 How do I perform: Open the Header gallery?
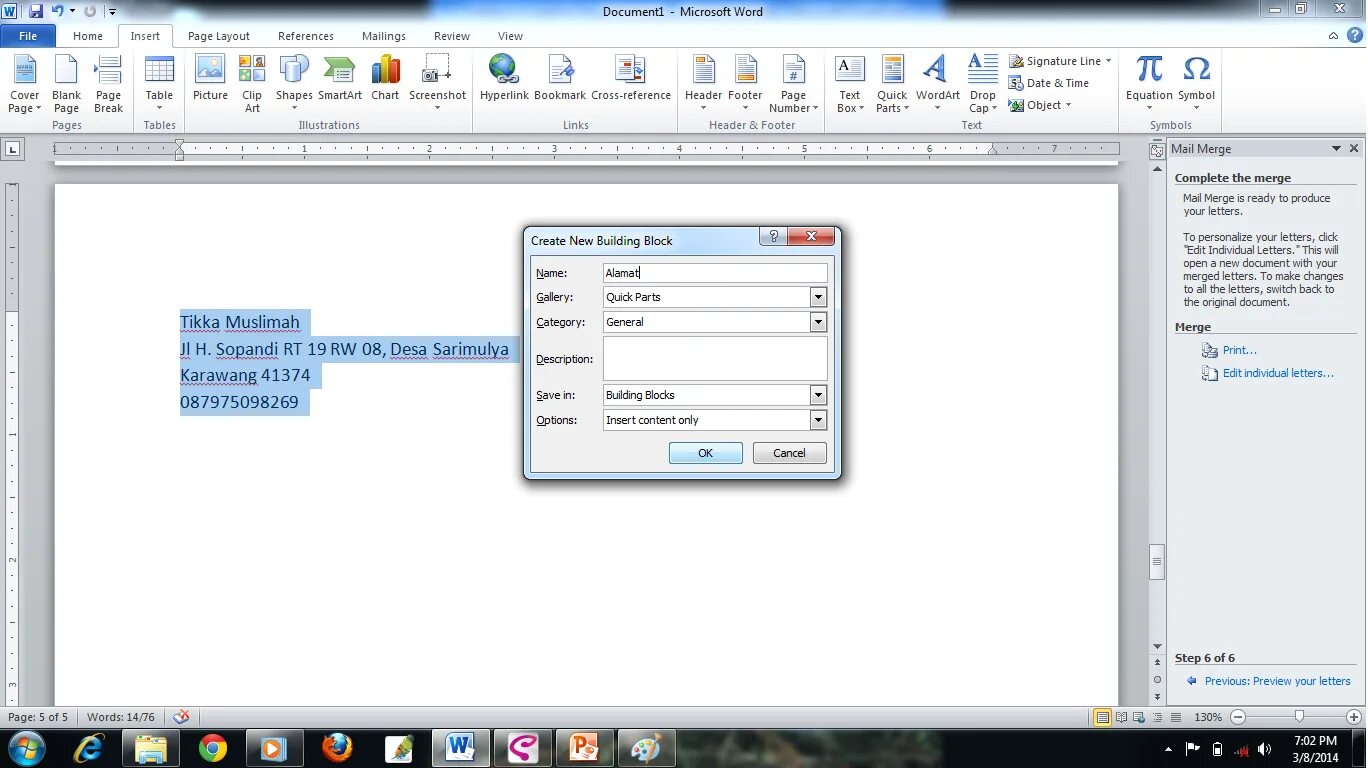click(703, 84)
